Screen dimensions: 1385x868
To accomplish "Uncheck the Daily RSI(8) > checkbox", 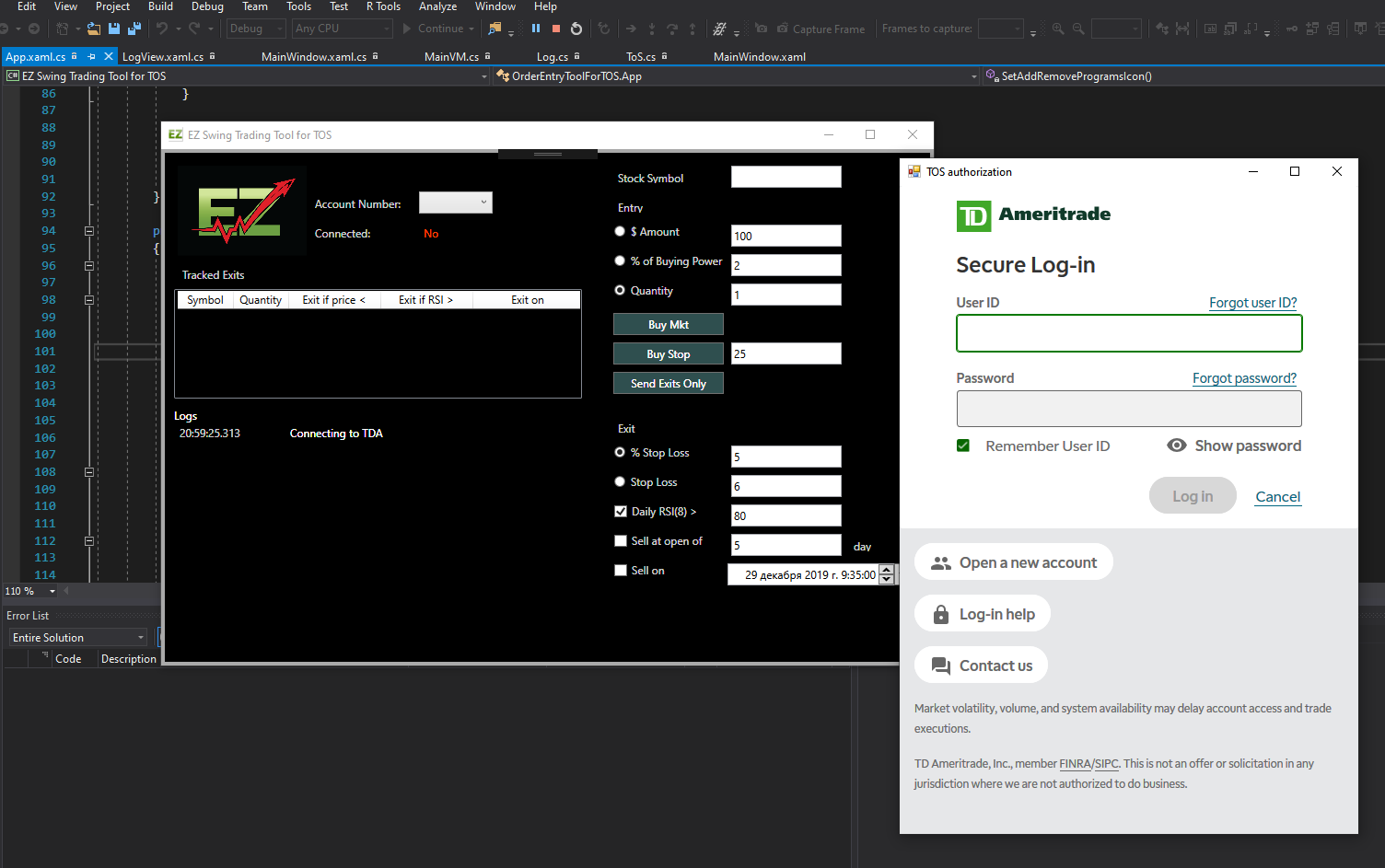I will (621, 511).
